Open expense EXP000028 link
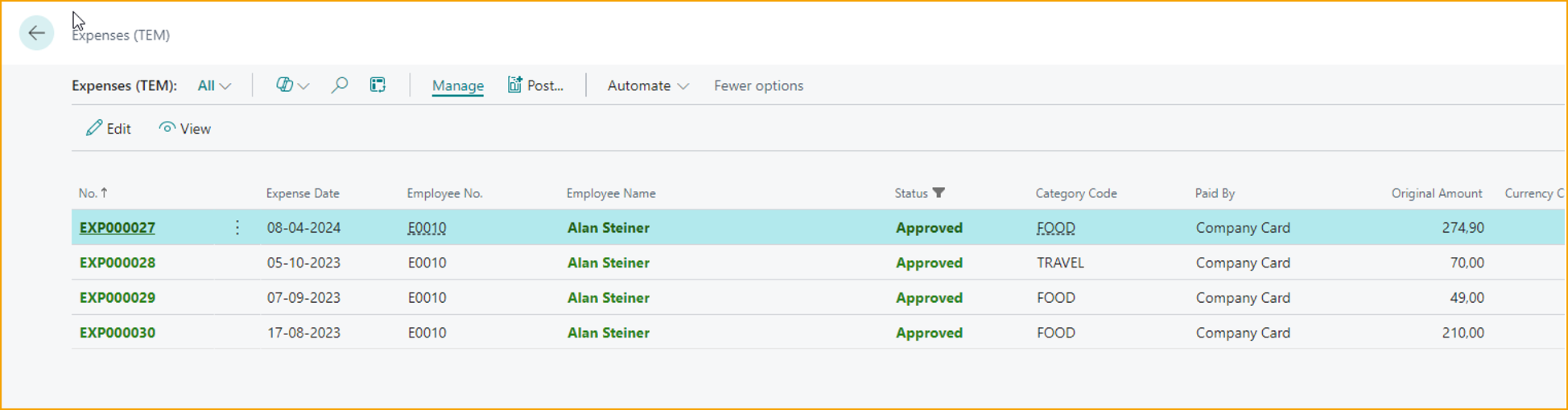Screen dimensions: 1568x410 tap(118, 263)
